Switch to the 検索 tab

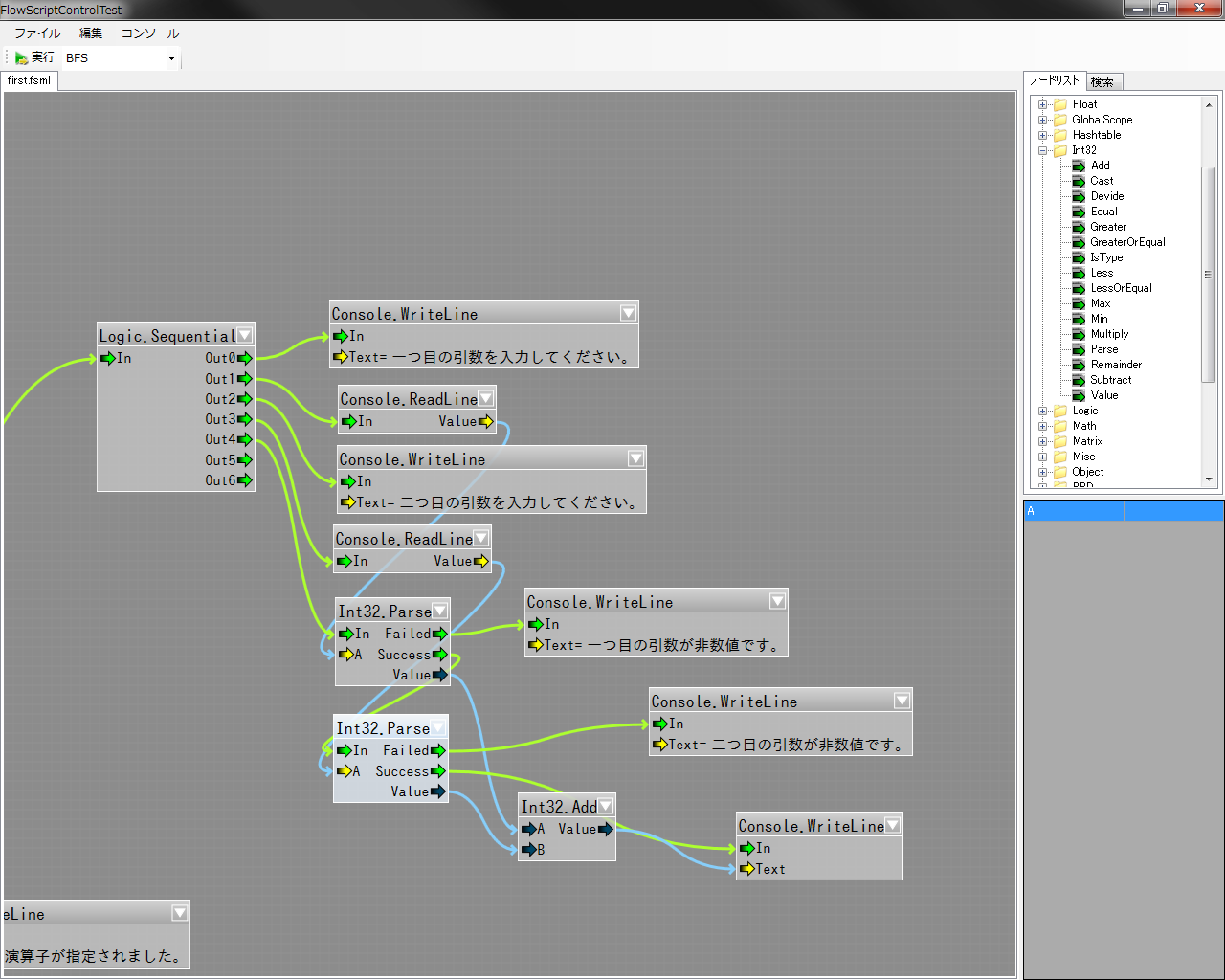point(1102,82)
